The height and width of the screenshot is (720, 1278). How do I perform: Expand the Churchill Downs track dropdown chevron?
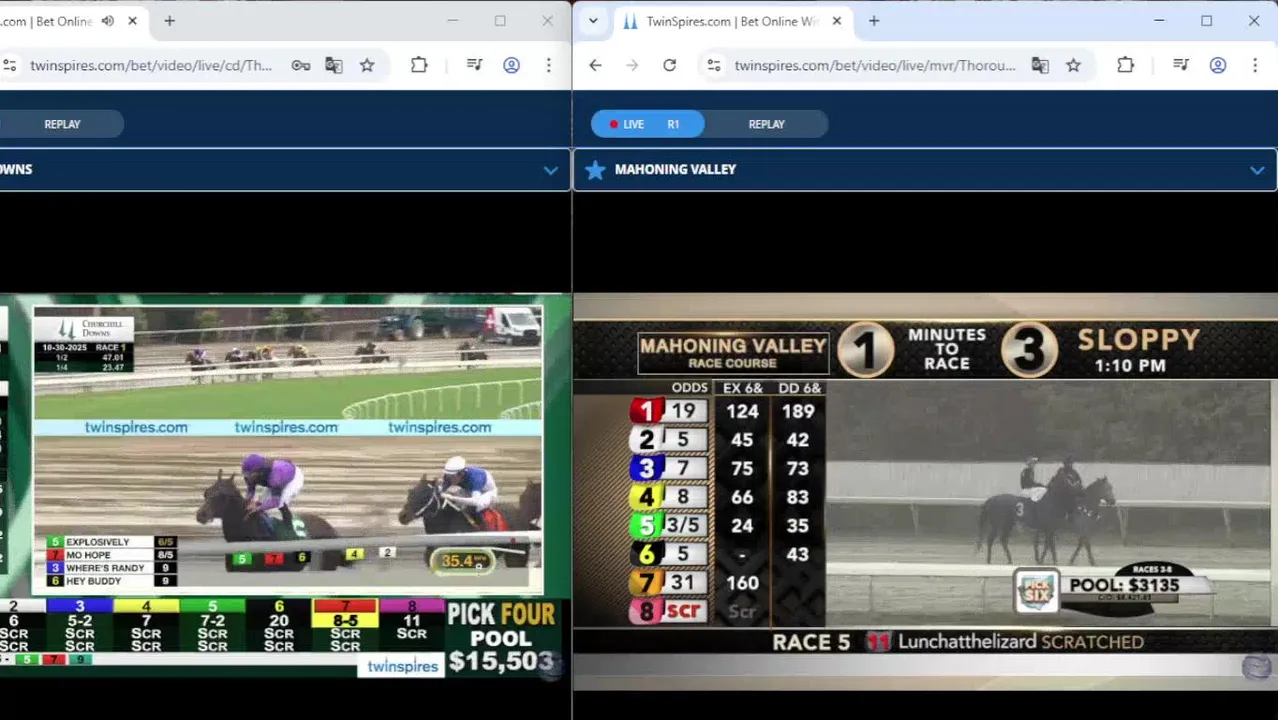click(550, 170)
